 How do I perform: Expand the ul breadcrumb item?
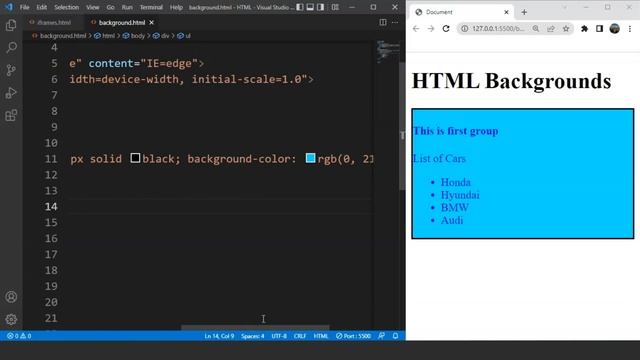[188, 36]
